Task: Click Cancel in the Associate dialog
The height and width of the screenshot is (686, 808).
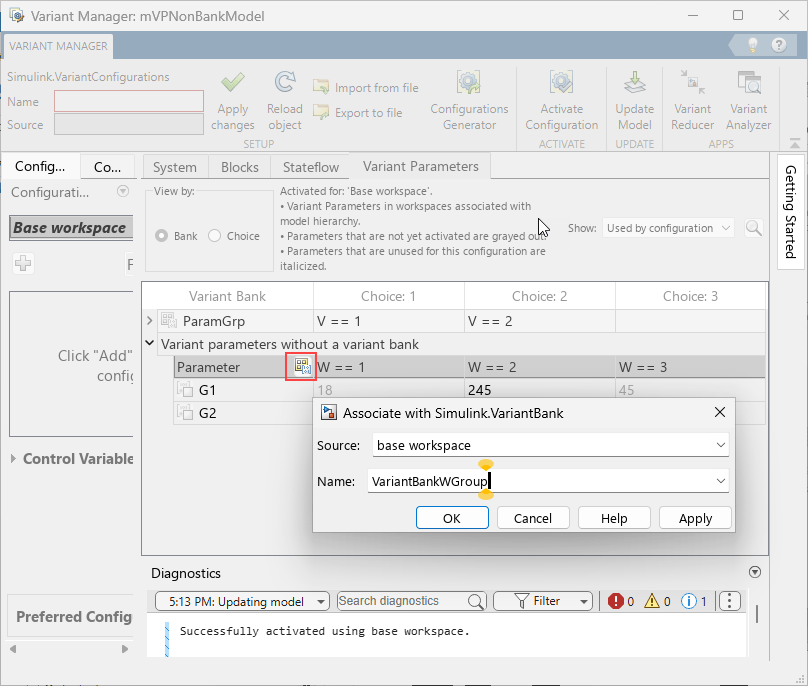Action: click(533, 517)
